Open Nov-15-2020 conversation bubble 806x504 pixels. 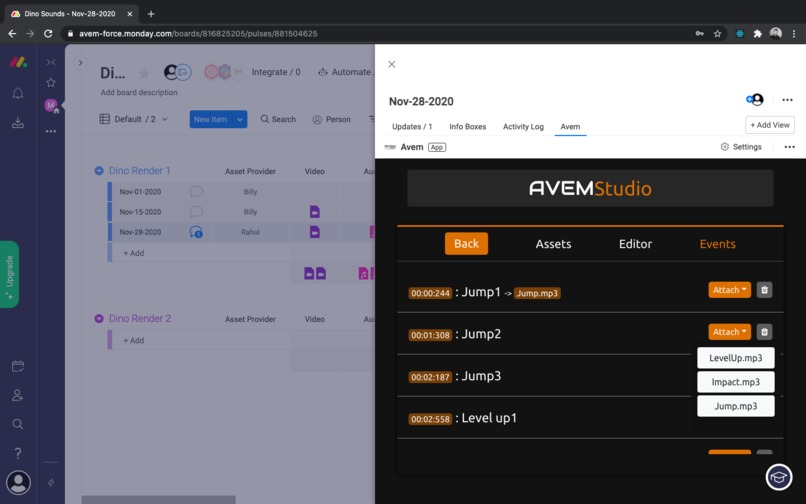click(196, 212)
